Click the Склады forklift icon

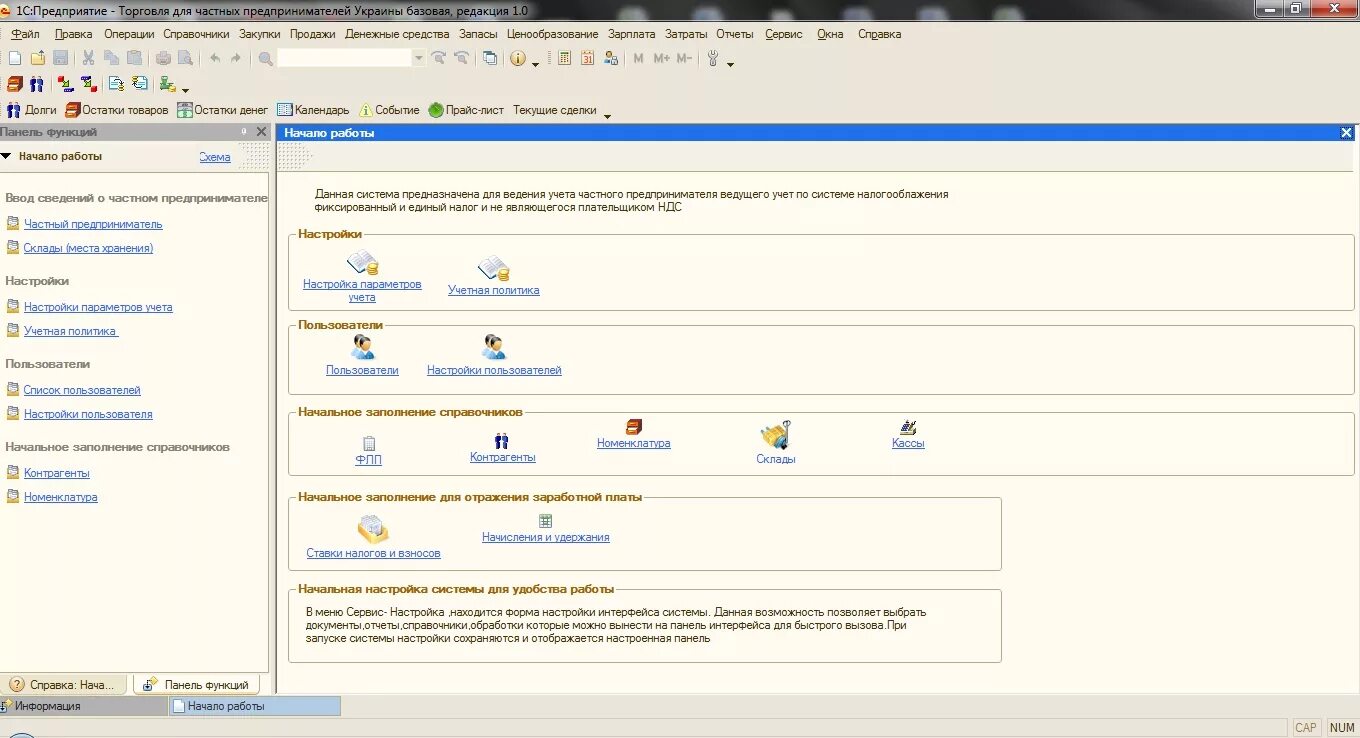point(775,435)
